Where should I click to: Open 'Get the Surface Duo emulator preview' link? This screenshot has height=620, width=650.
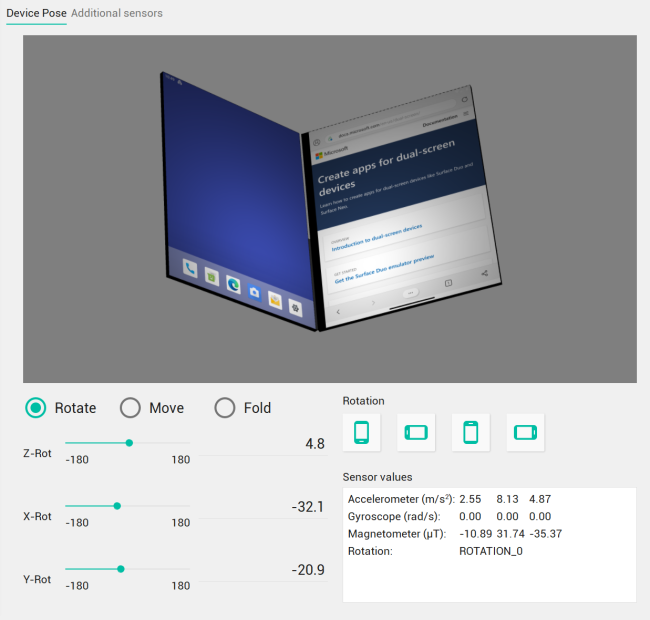[384, 269]
